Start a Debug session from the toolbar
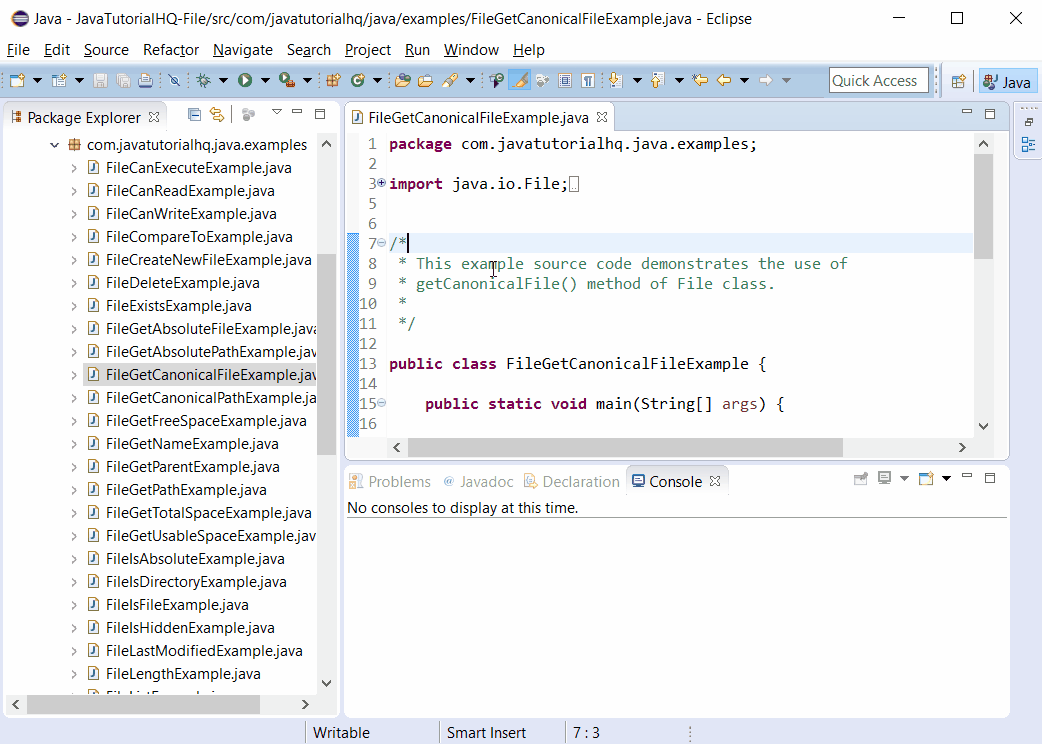The width and height of the screenshot is (1042, 744). tap(205, 79)
